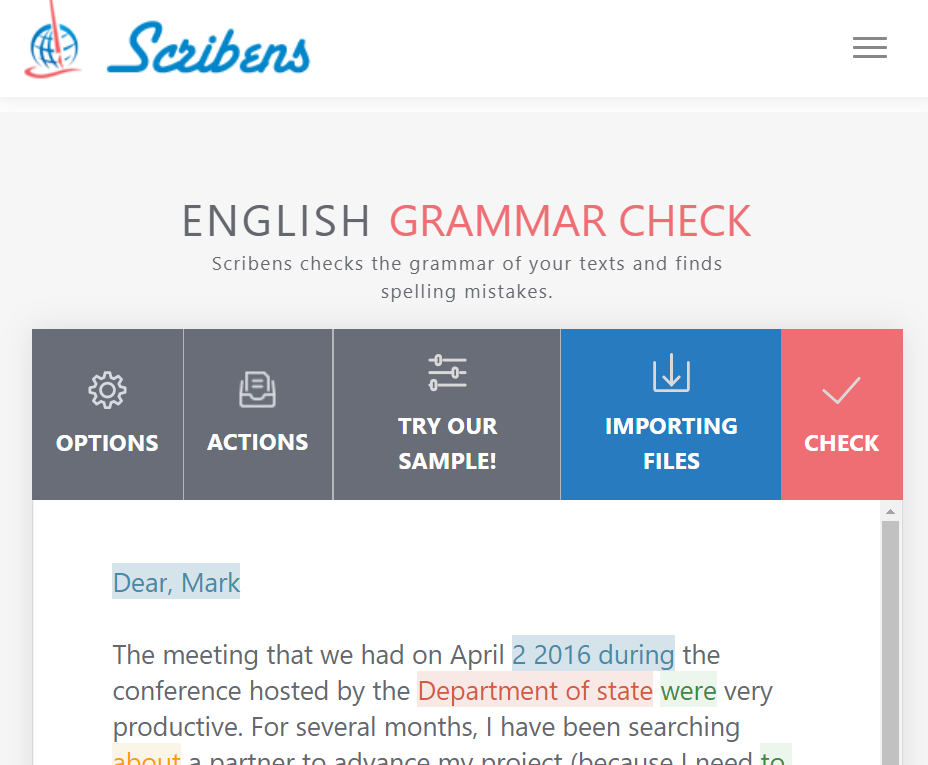
Task: Click the Scribens globe logo icon
Action: [x=54, y=45]
